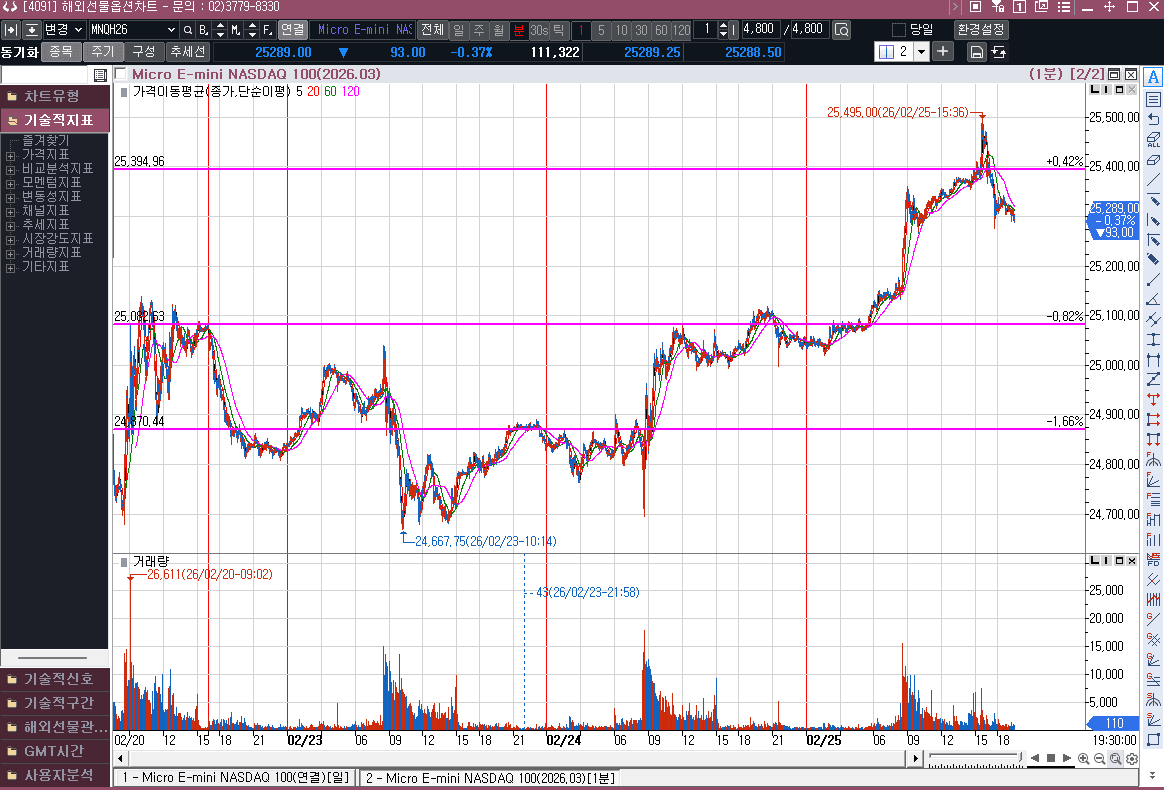Switch to the NASDAQ 100(연결)[일] tab

coord(234,777)
